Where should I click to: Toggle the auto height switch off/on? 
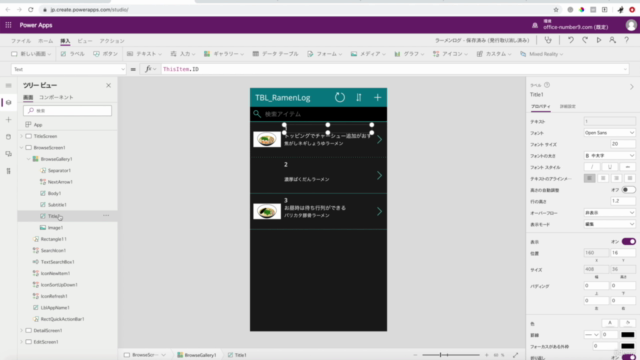629,190
